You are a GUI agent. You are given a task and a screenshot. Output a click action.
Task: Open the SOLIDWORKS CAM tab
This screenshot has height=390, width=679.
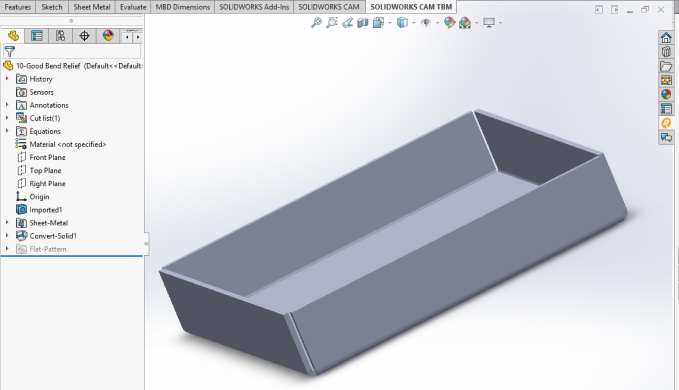click(329, 7)
